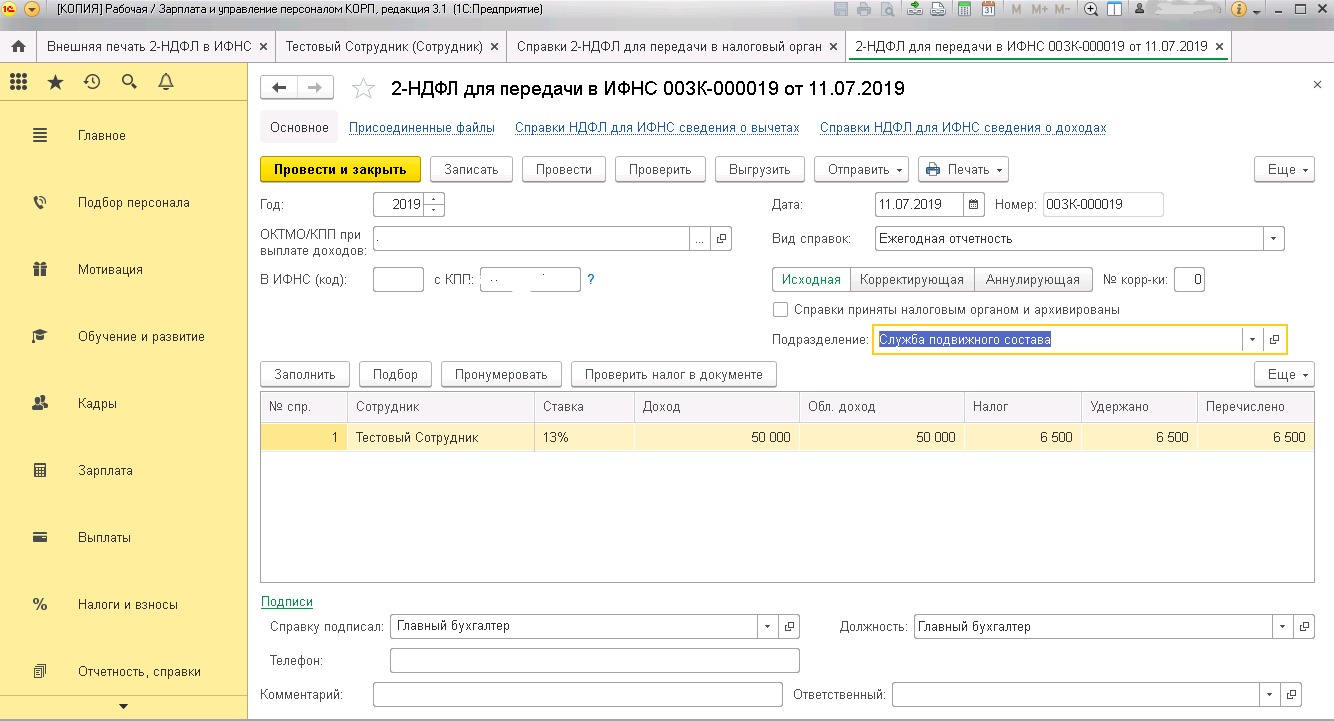Click the Проверить button

tap(660, 169)
